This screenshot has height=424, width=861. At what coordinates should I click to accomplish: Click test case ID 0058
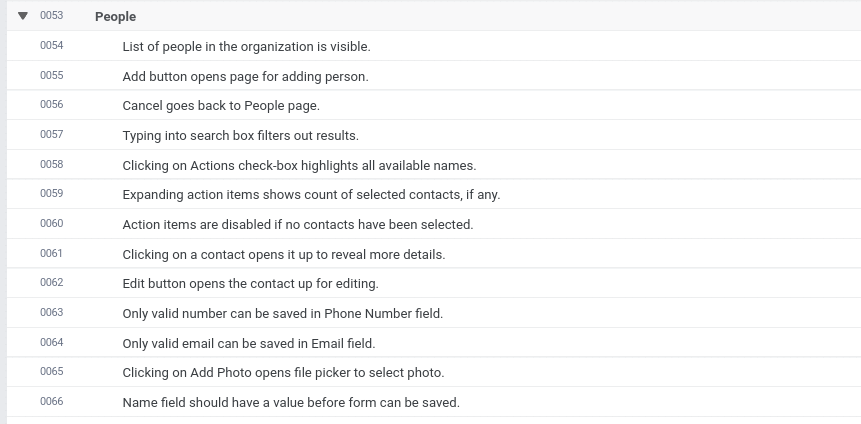tap(51, 165)
